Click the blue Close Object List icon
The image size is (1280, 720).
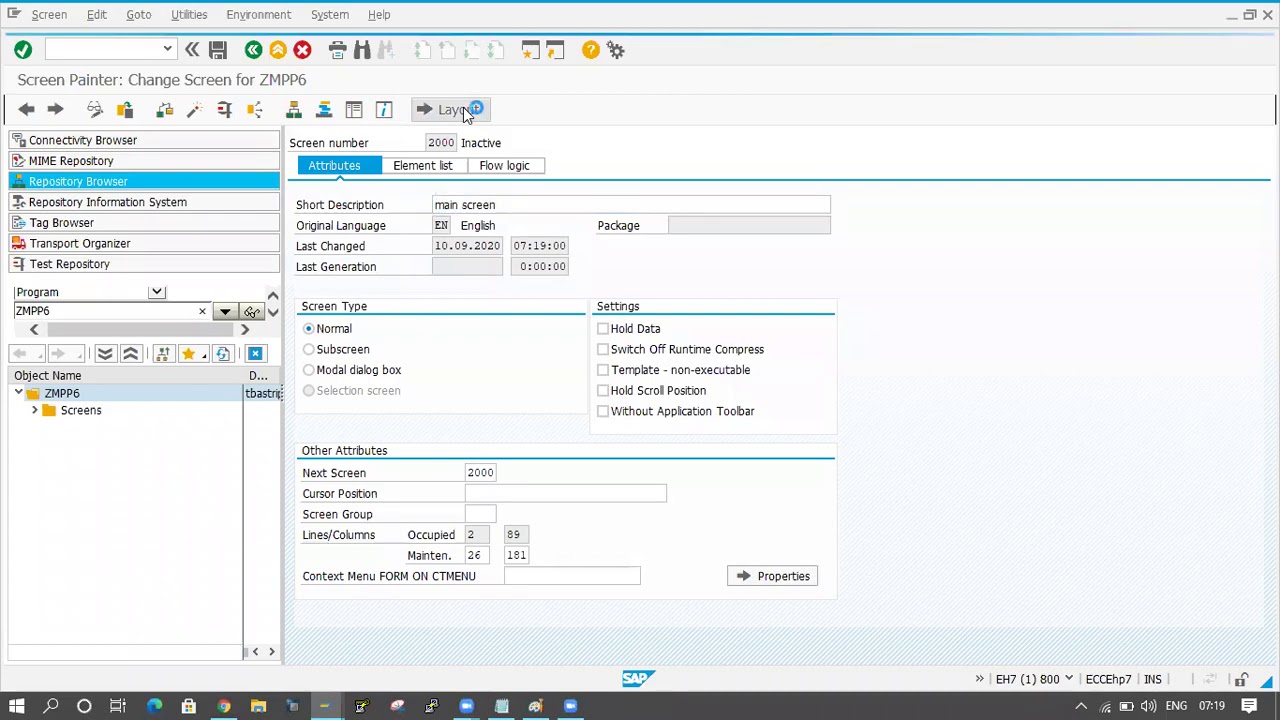[x=255, y=354]
